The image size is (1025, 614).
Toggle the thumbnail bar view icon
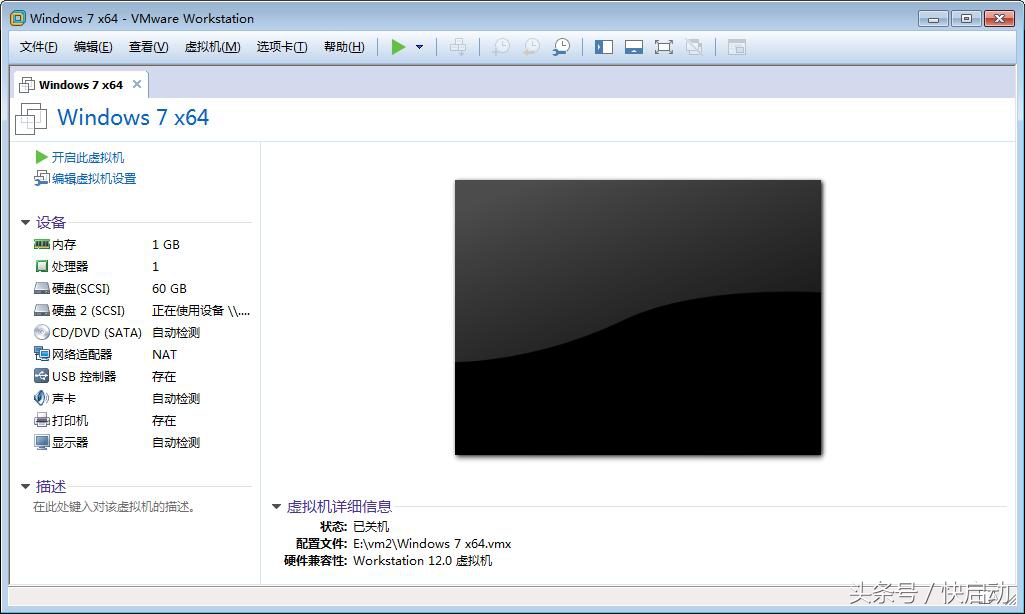633,47
